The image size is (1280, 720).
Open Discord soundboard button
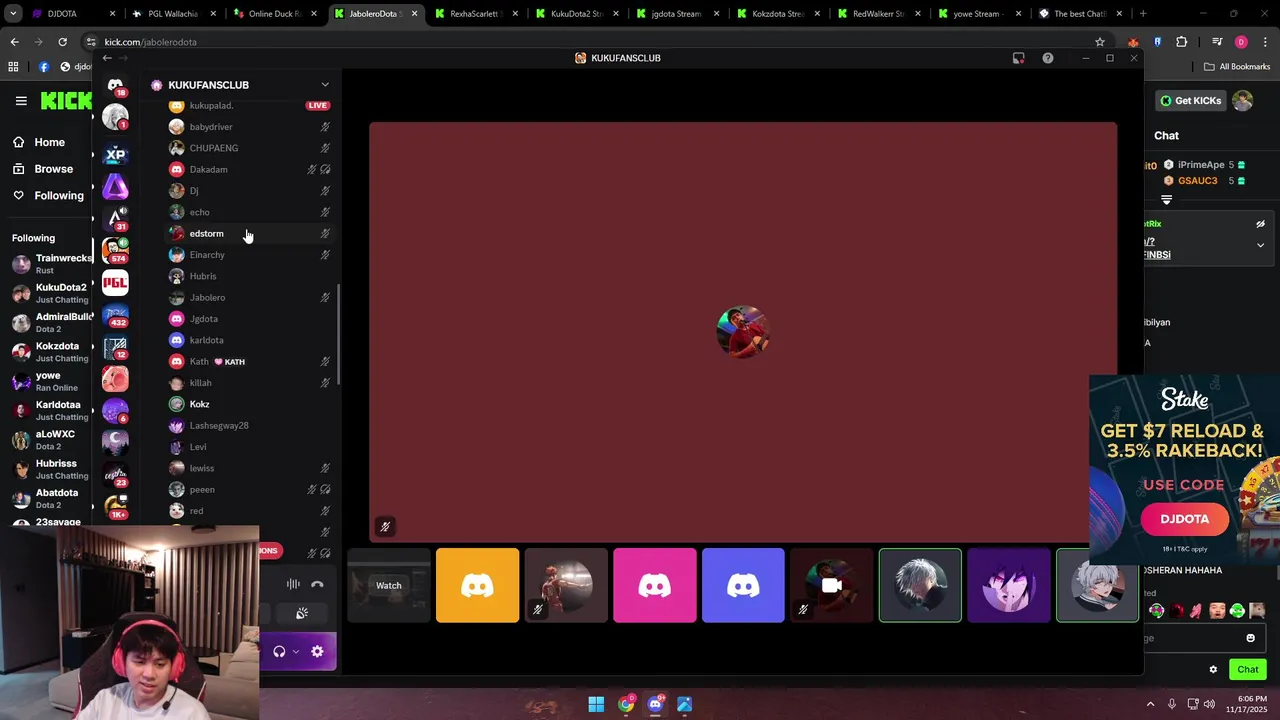[302, 613]
